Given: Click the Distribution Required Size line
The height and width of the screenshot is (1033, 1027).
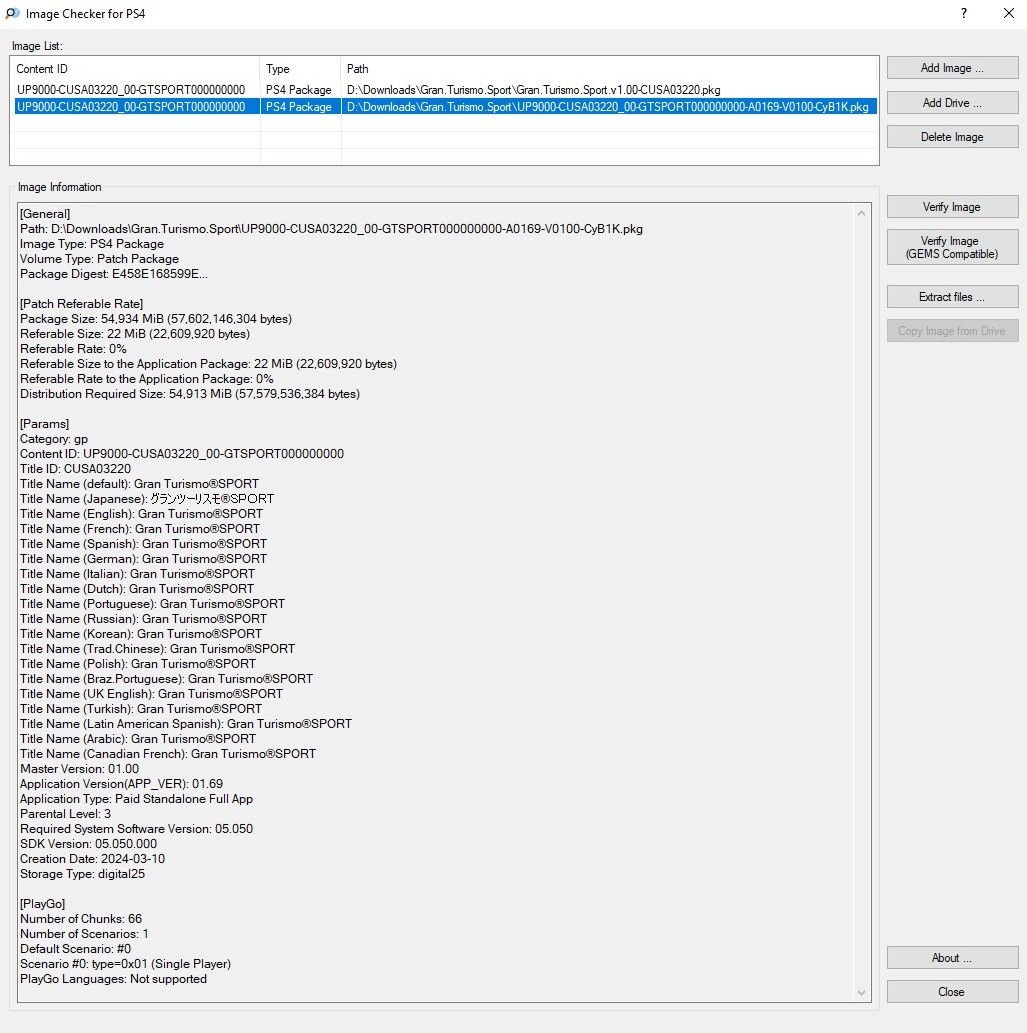Looking at the screenshot, I should coord(190,394).
